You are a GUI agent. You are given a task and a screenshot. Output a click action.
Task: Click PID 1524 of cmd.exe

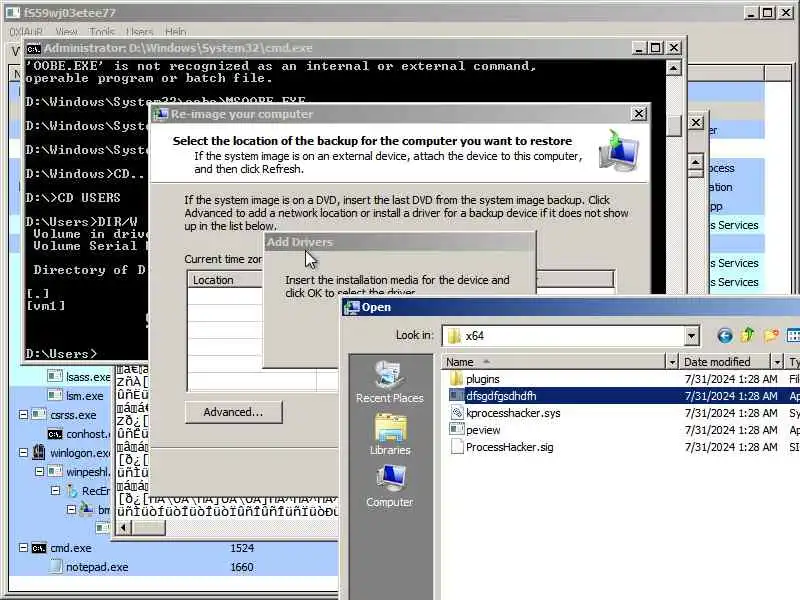point(242,548)
